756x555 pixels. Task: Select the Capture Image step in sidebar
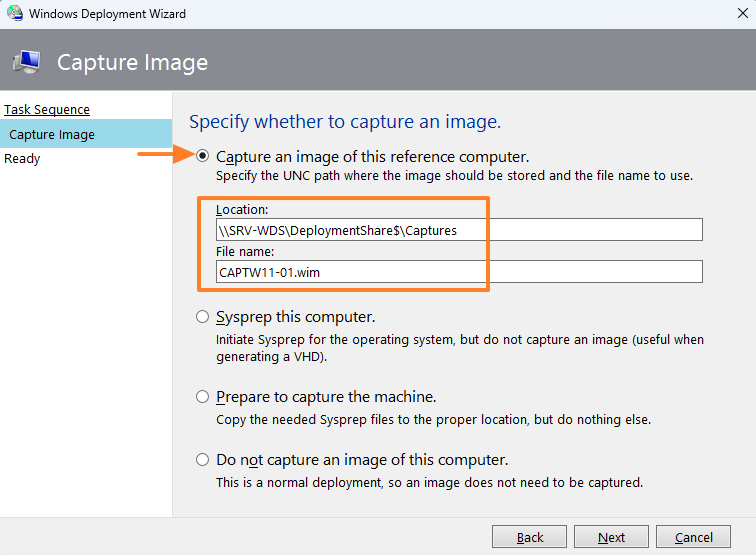[x=52, y=134]
